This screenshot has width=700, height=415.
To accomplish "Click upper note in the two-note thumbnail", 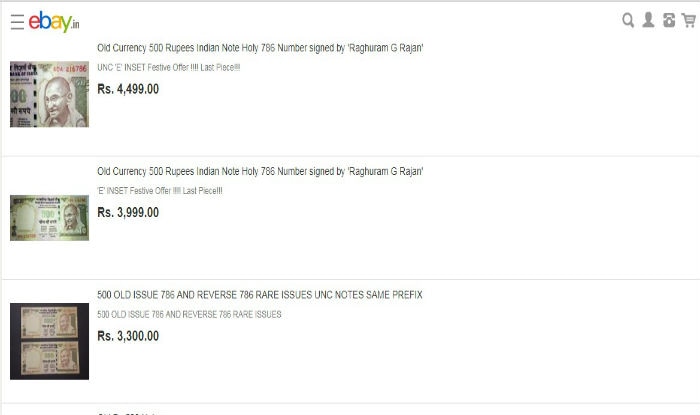I will [50, 322].
